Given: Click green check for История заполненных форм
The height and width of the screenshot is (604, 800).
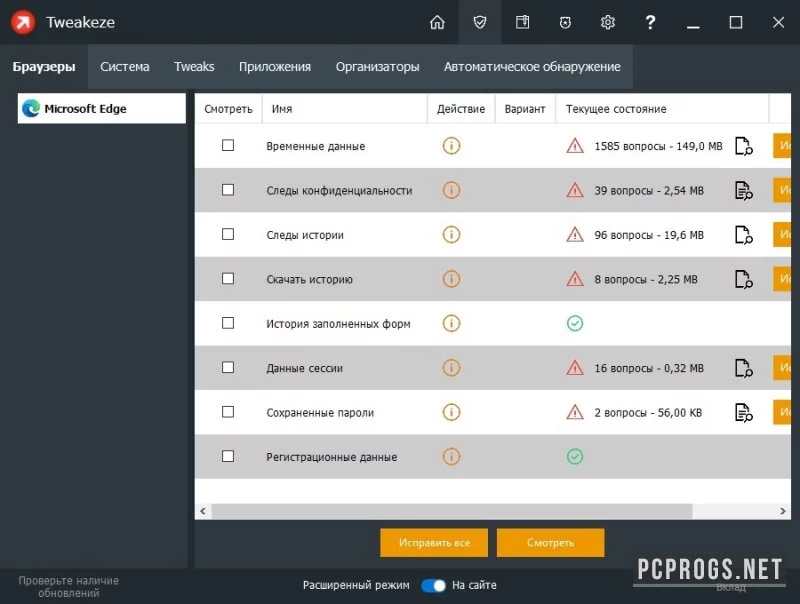Looking at the screenshot, I should [575, 323].
